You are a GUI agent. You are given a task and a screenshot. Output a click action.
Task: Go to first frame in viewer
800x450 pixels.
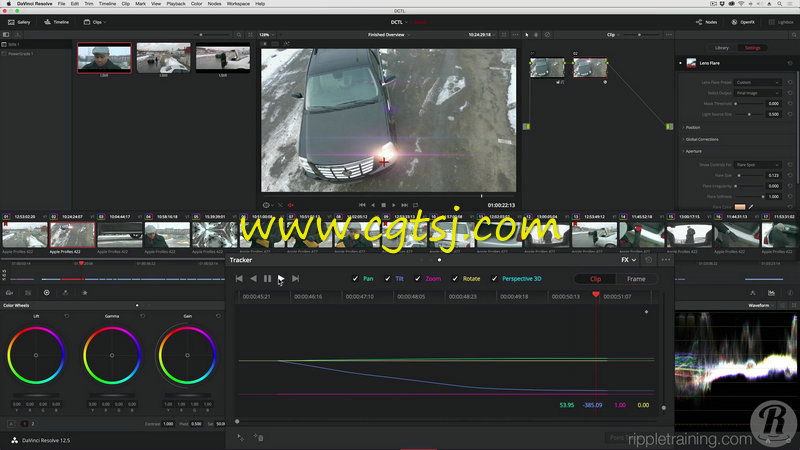[x=362, y=205]
